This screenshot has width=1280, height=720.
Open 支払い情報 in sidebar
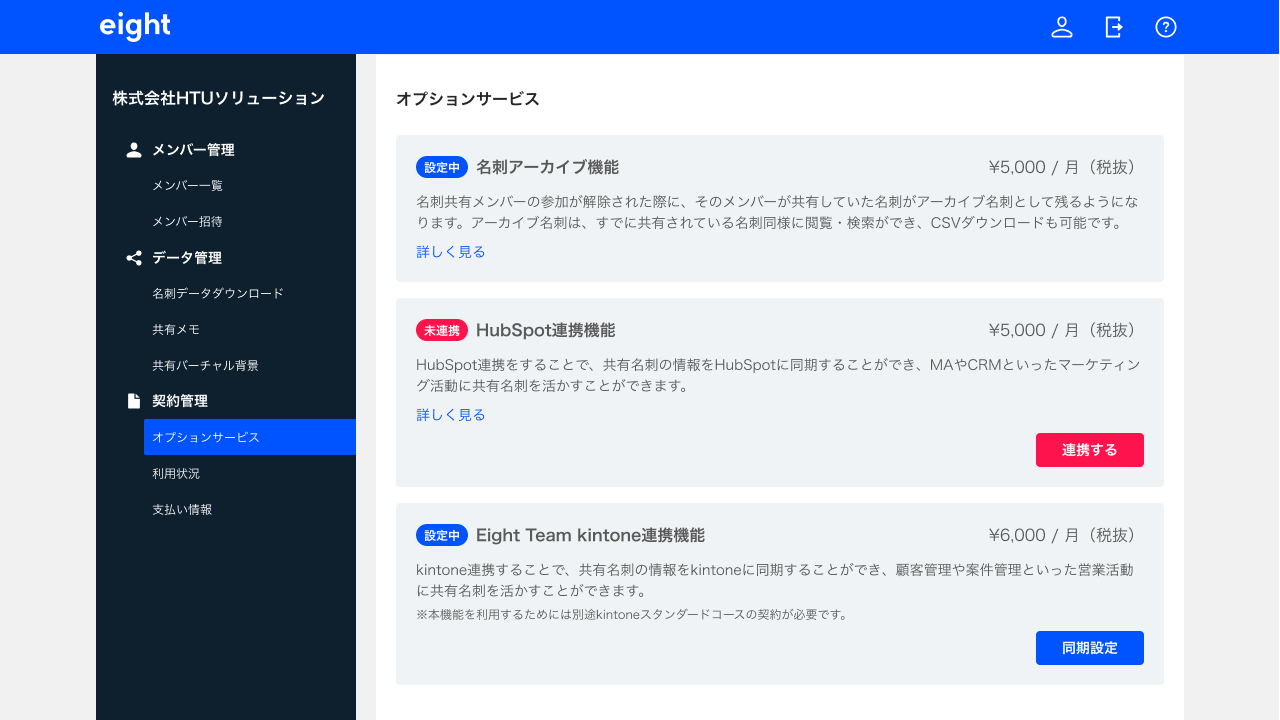click(x=182, y=510)
